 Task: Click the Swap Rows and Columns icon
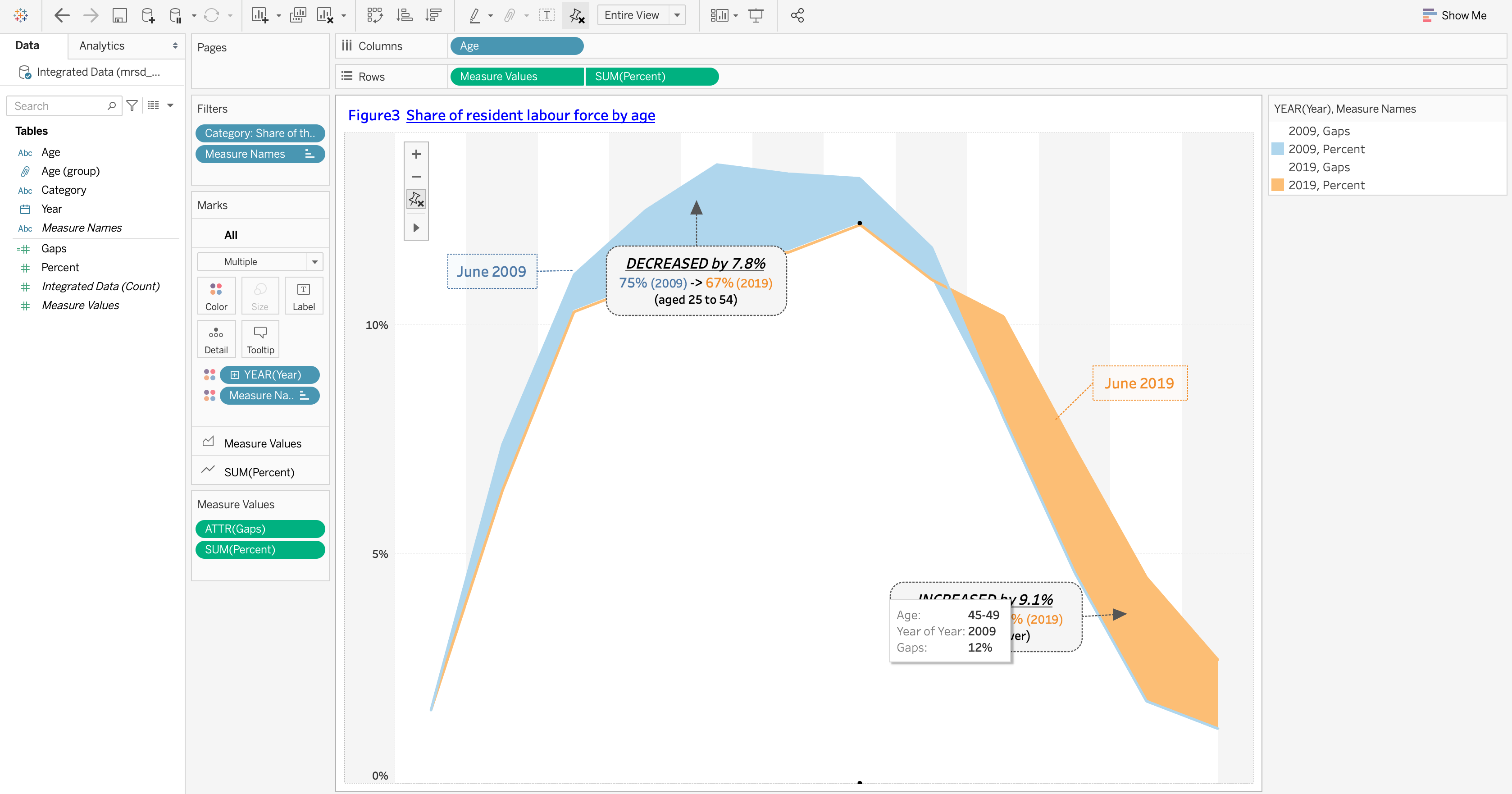point(374,15)
